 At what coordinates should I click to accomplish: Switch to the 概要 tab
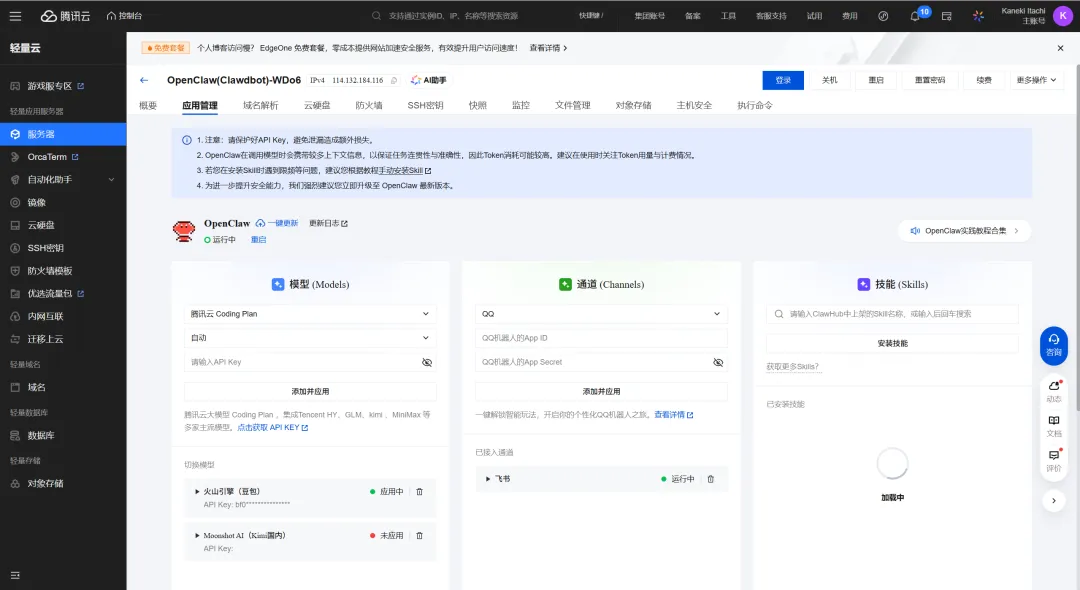pyautogui.click(x=148, y=105)
